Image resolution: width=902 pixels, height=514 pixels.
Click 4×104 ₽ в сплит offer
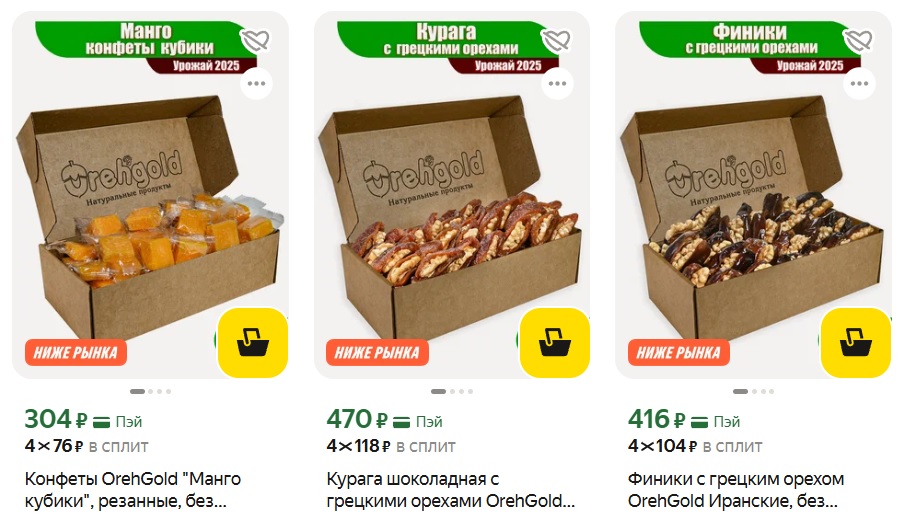695,446
